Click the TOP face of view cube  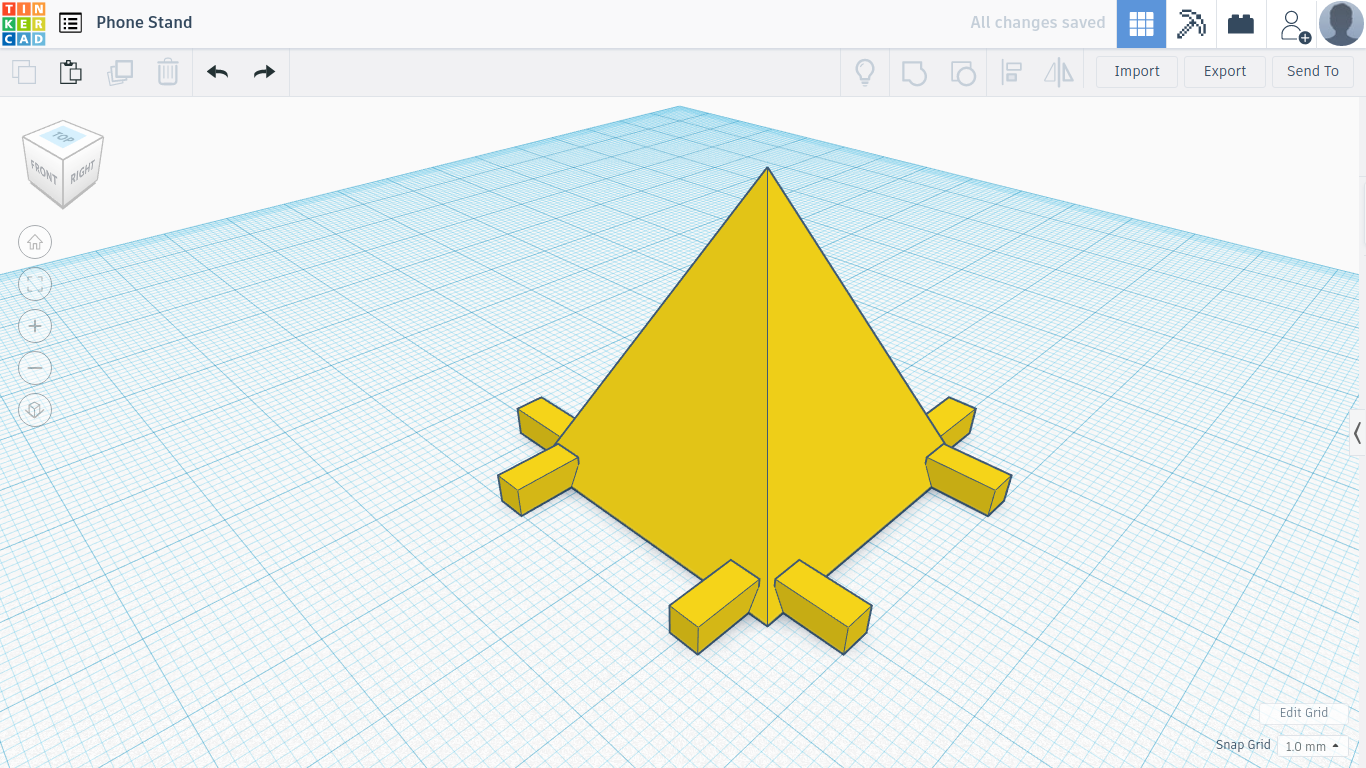coord(64,137)
